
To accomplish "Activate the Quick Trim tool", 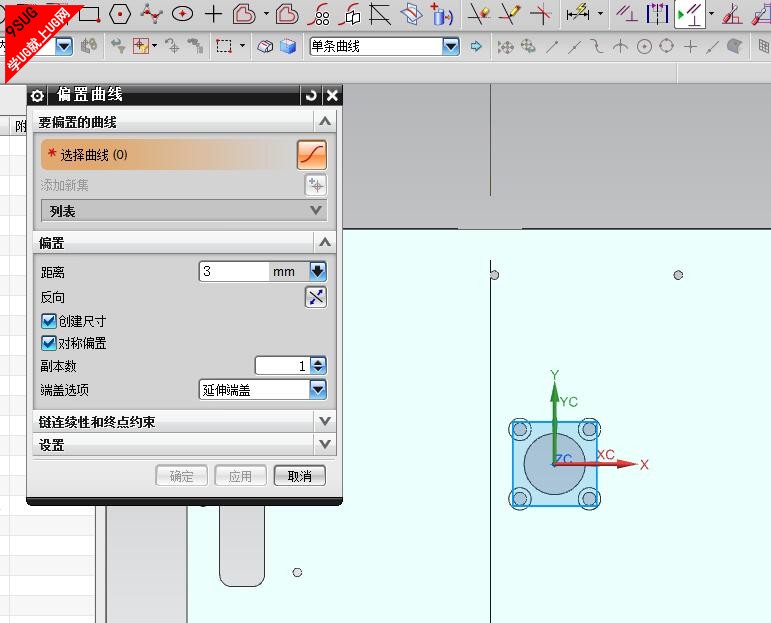I will 479,14.
